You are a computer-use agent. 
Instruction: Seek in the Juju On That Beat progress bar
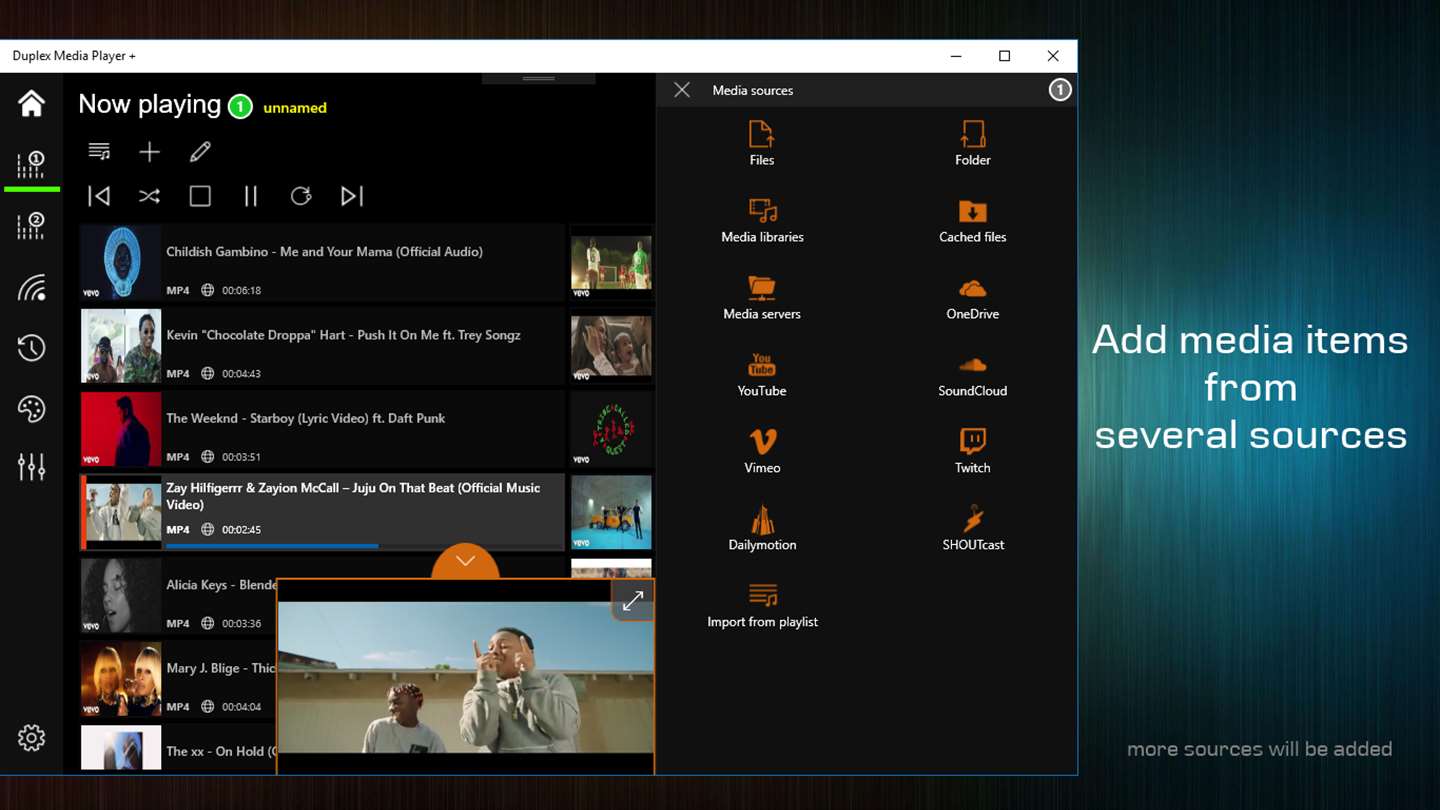pos(364,546)
